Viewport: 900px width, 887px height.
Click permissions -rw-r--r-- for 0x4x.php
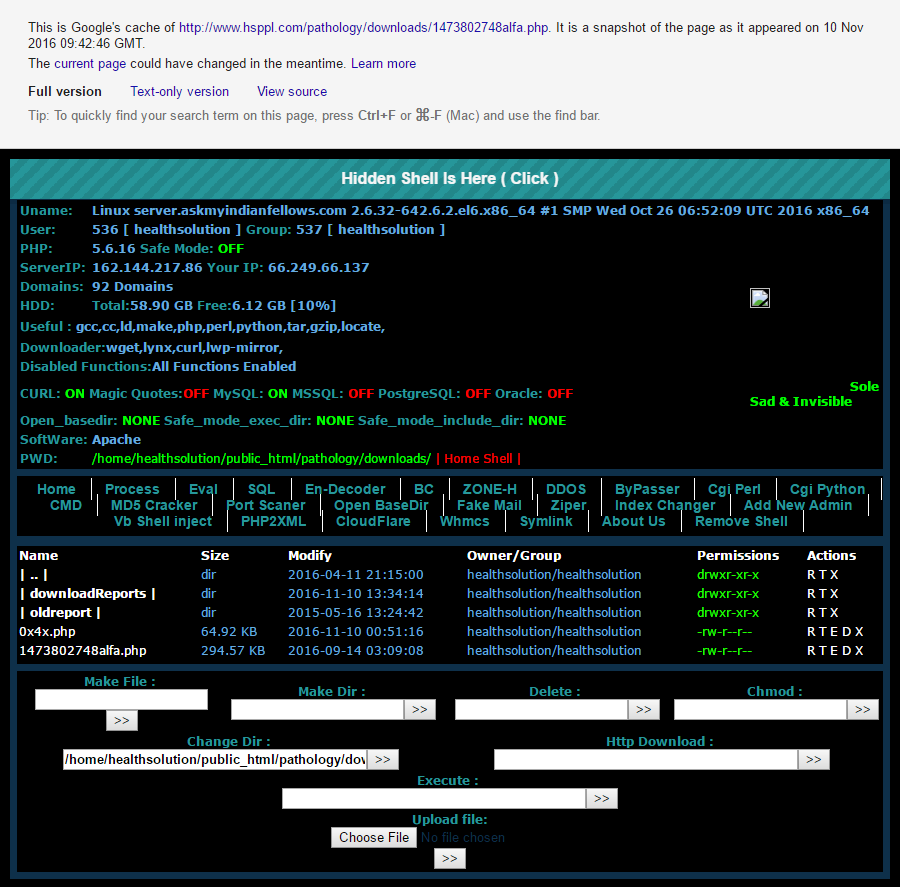point(724,632)
